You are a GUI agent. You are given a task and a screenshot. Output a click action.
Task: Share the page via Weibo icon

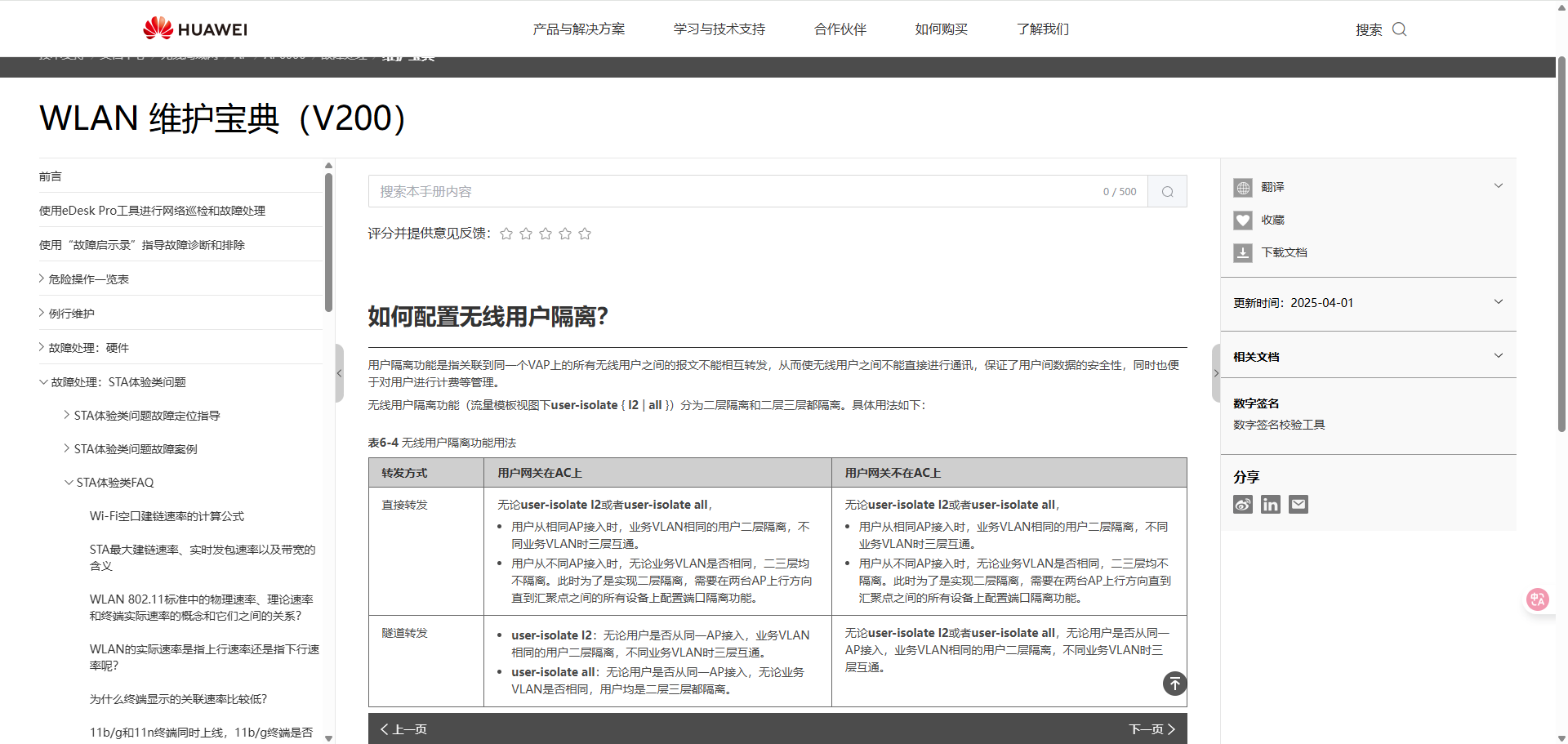point(1242,505)
